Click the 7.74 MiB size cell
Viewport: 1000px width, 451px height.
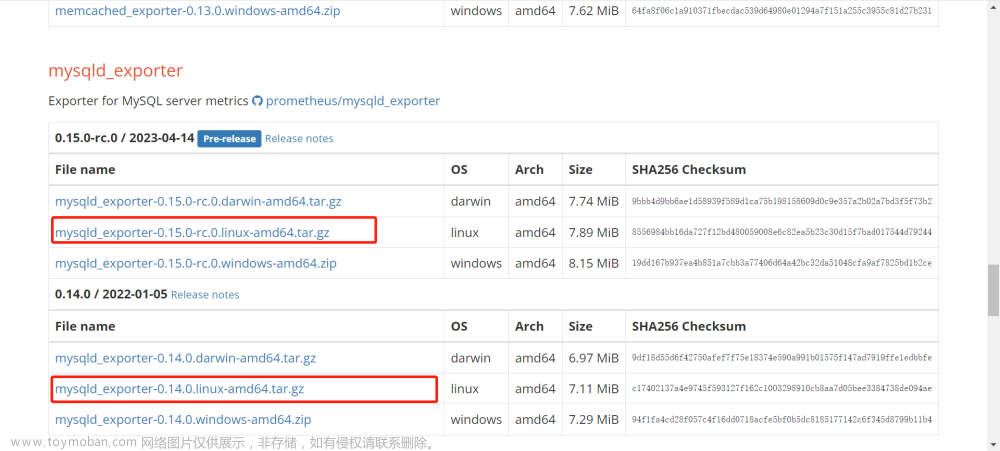tap(594, 202)
